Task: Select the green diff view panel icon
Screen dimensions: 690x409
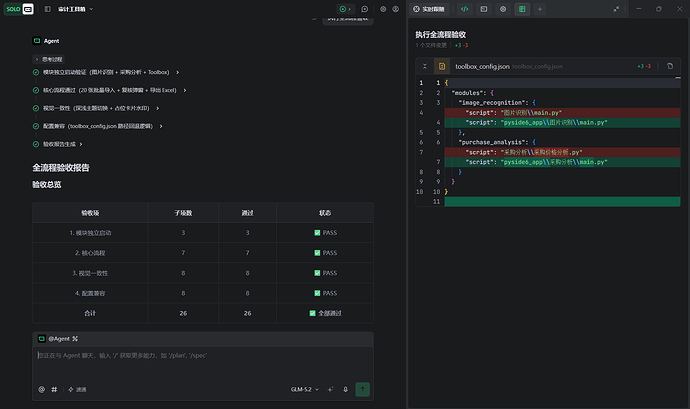Action: [x=522, y=9]
